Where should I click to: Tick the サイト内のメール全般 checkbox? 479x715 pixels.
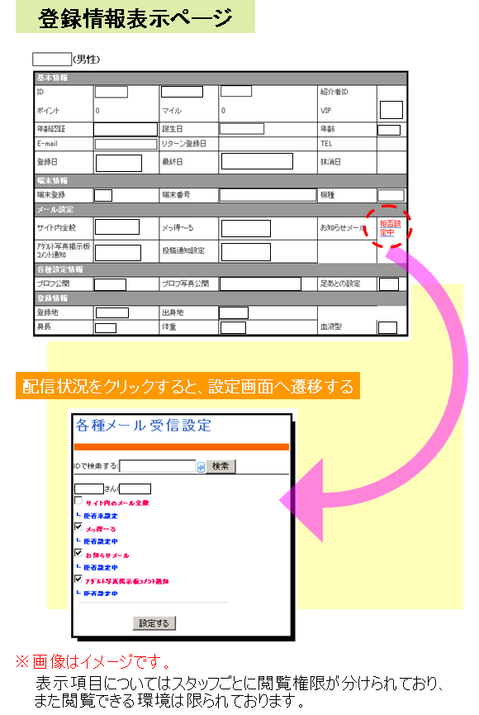[78, 501]
